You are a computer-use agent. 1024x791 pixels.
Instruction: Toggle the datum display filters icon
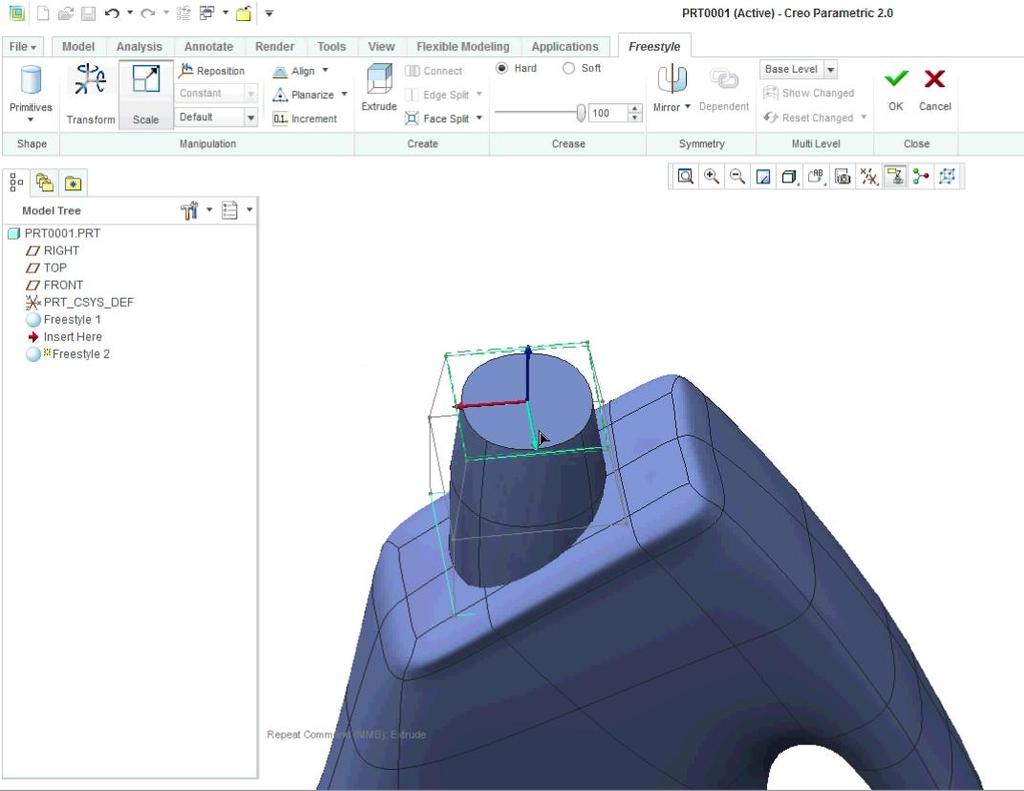869,176
